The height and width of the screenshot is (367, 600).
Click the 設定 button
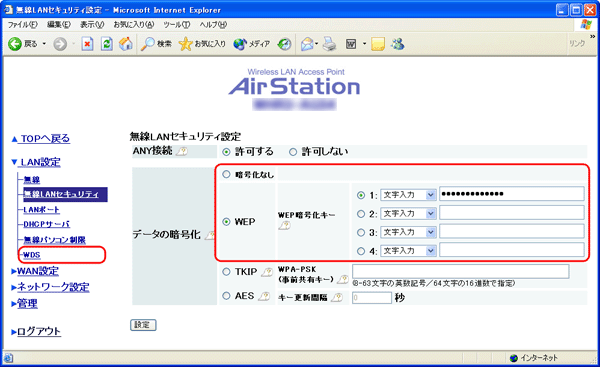143,325
